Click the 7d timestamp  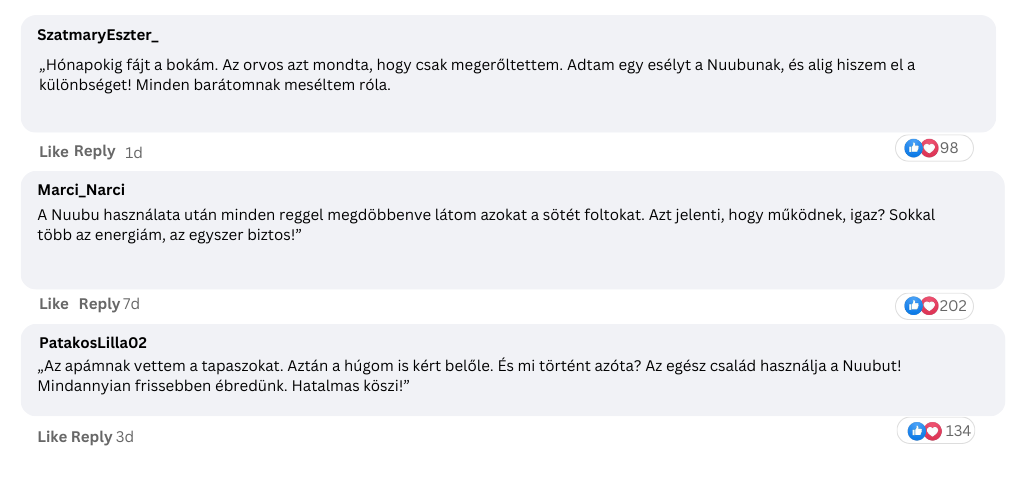tap(131, 304)
